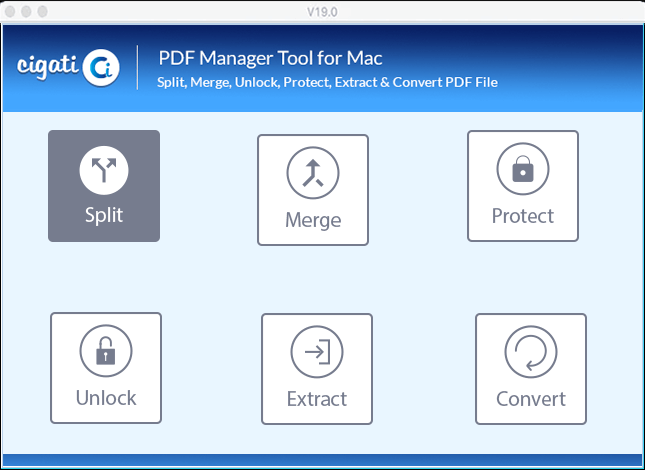Click the Cigati round Ci logo
The height and width of the screenshot is (470, 645).
pos(101,68)
